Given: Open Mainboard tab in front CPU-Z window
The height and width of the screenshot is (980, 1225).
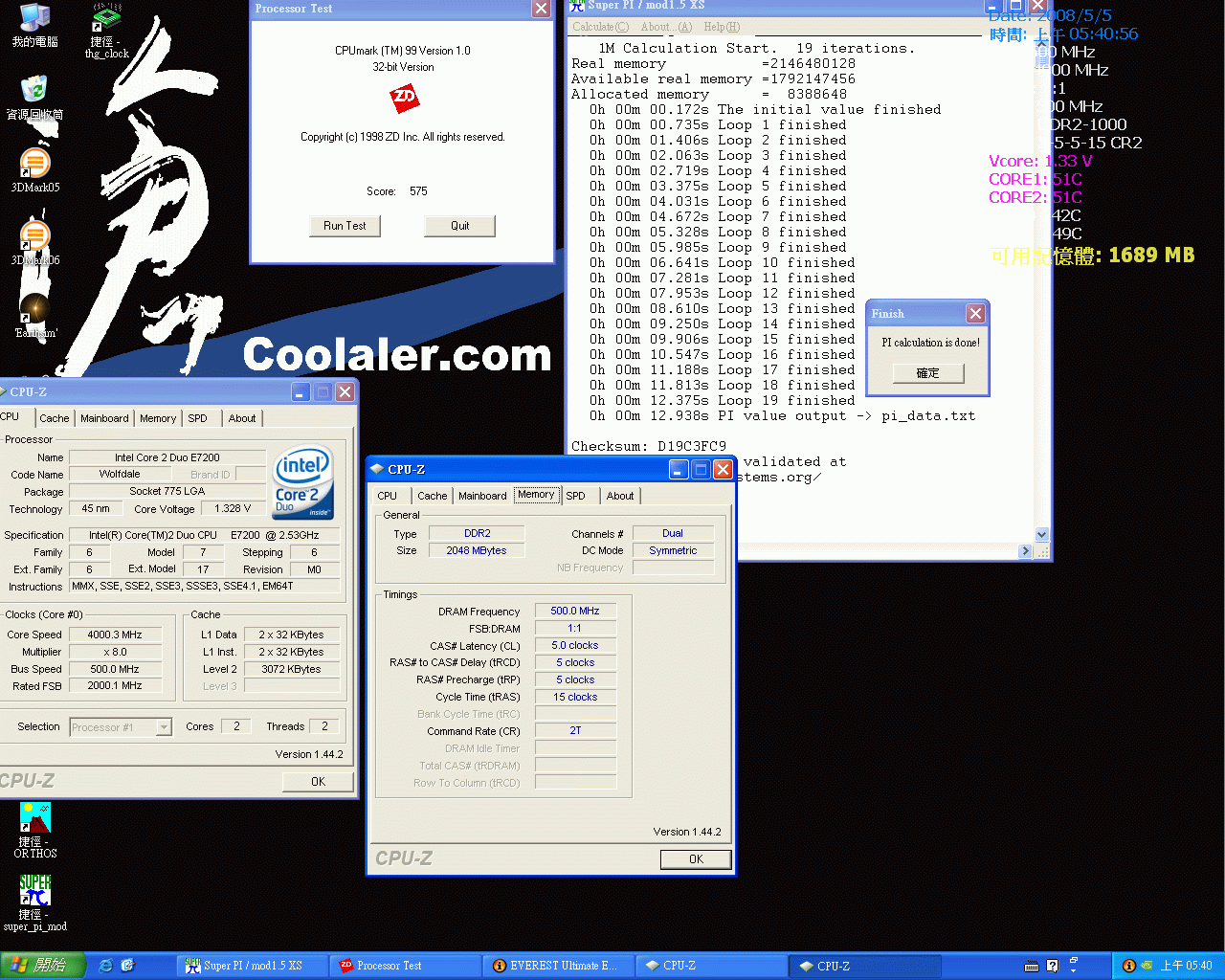Looking at the screenshot, I should tap(482, 496).
